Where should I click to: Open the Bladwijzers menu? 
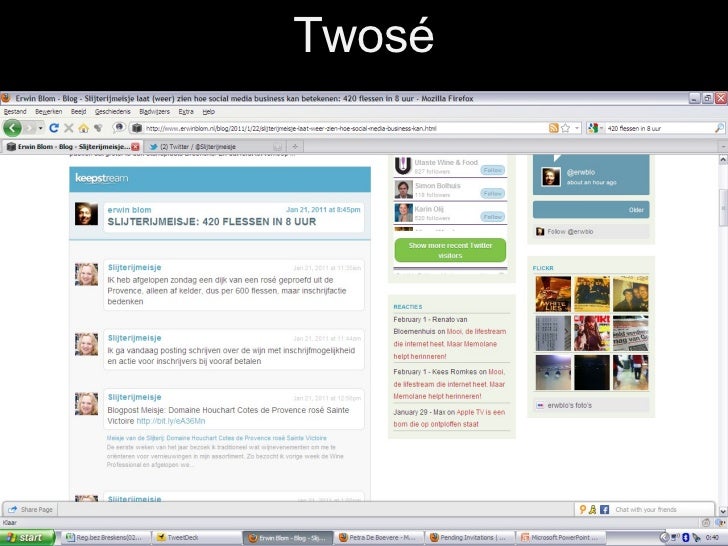pyautogui.click(x=155, y=112)
